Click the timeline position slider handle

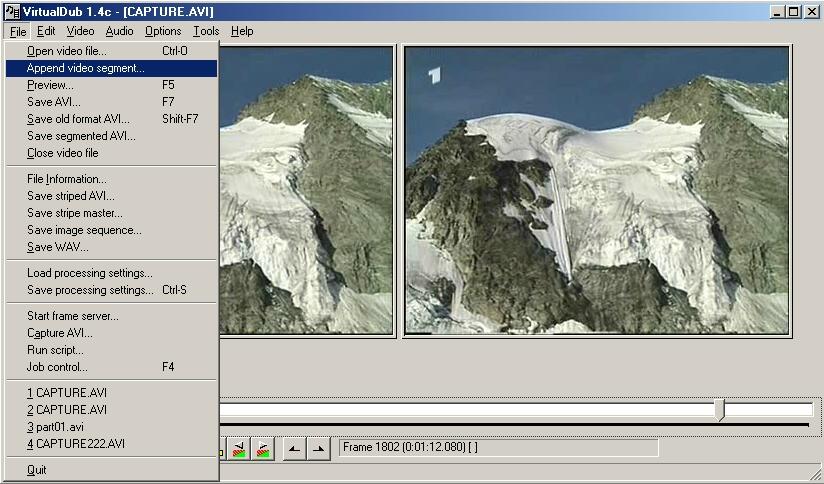tap(720, 410)
